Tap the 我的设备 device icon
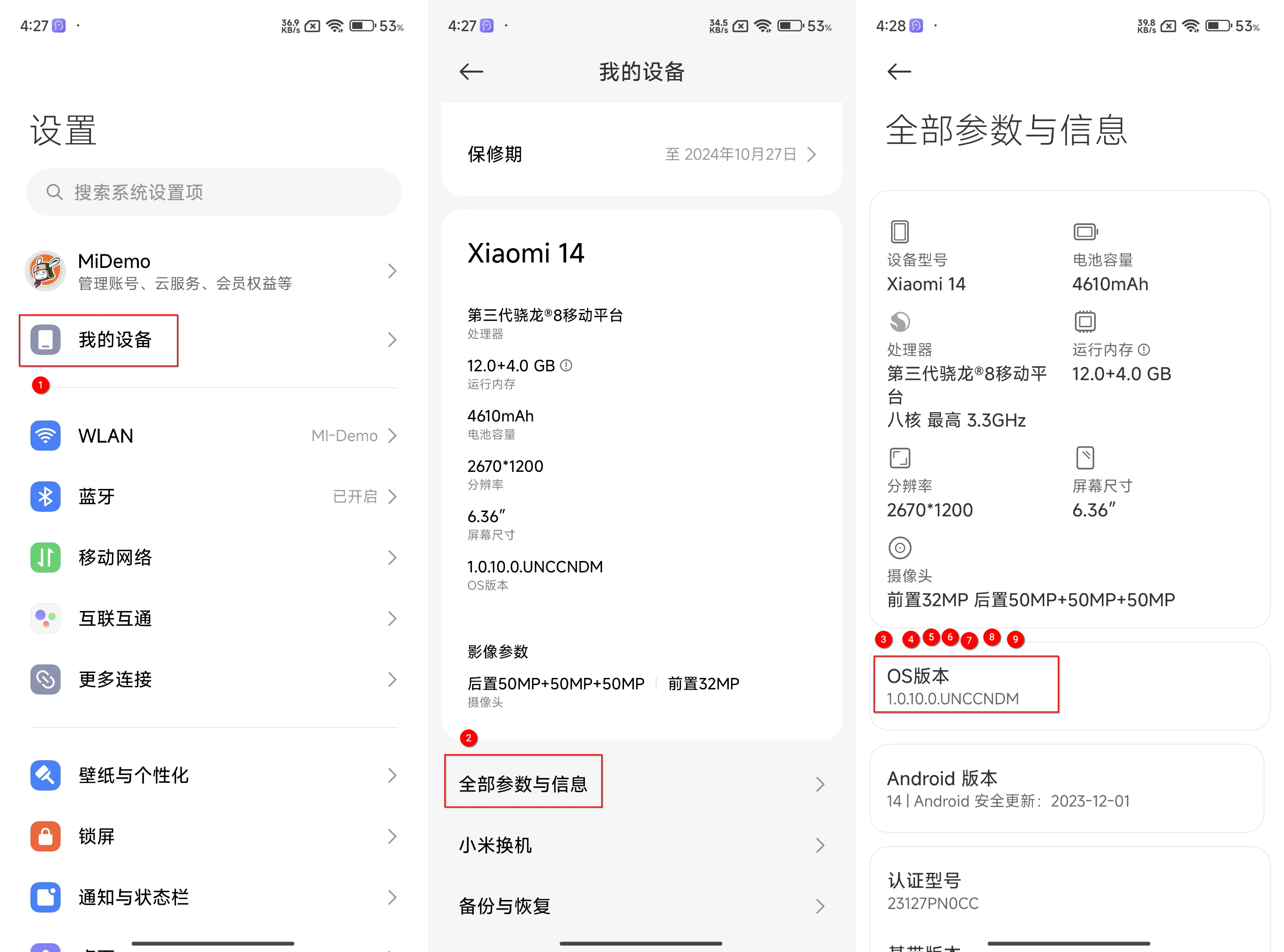Screen dimensions: 1284x952 45,339
